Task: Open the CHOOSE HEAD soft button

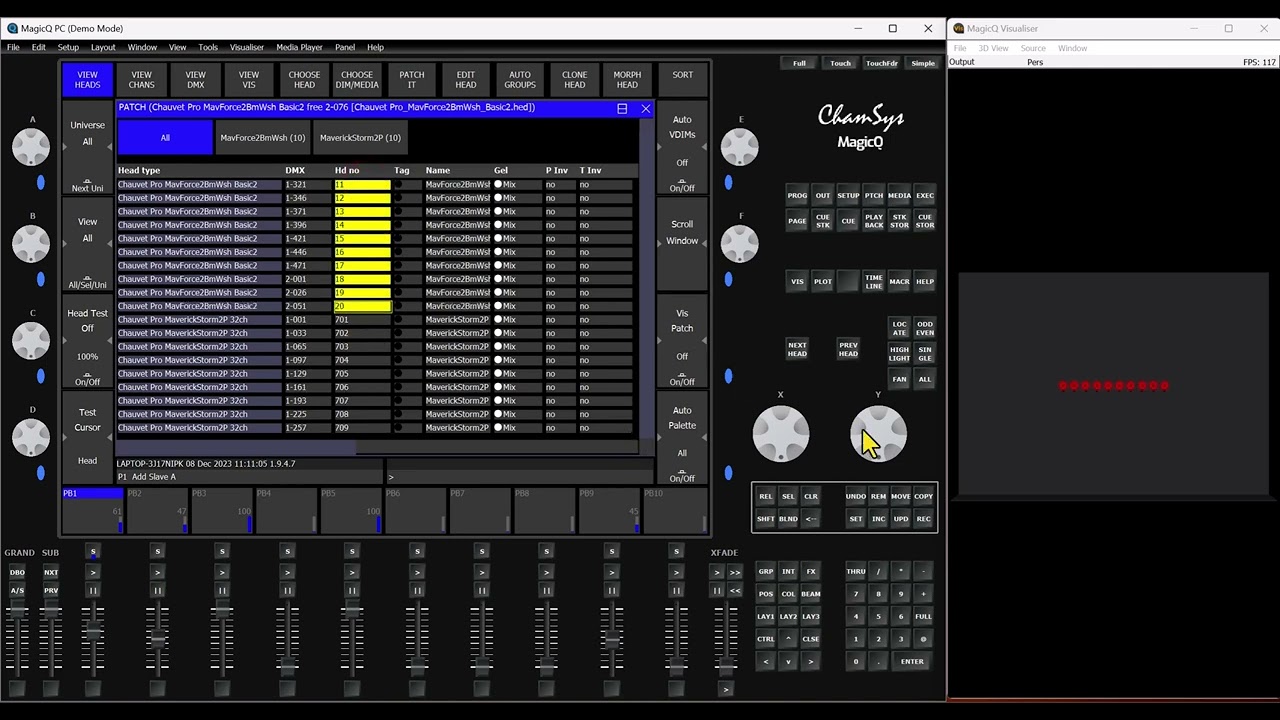Action: [304, 80]
